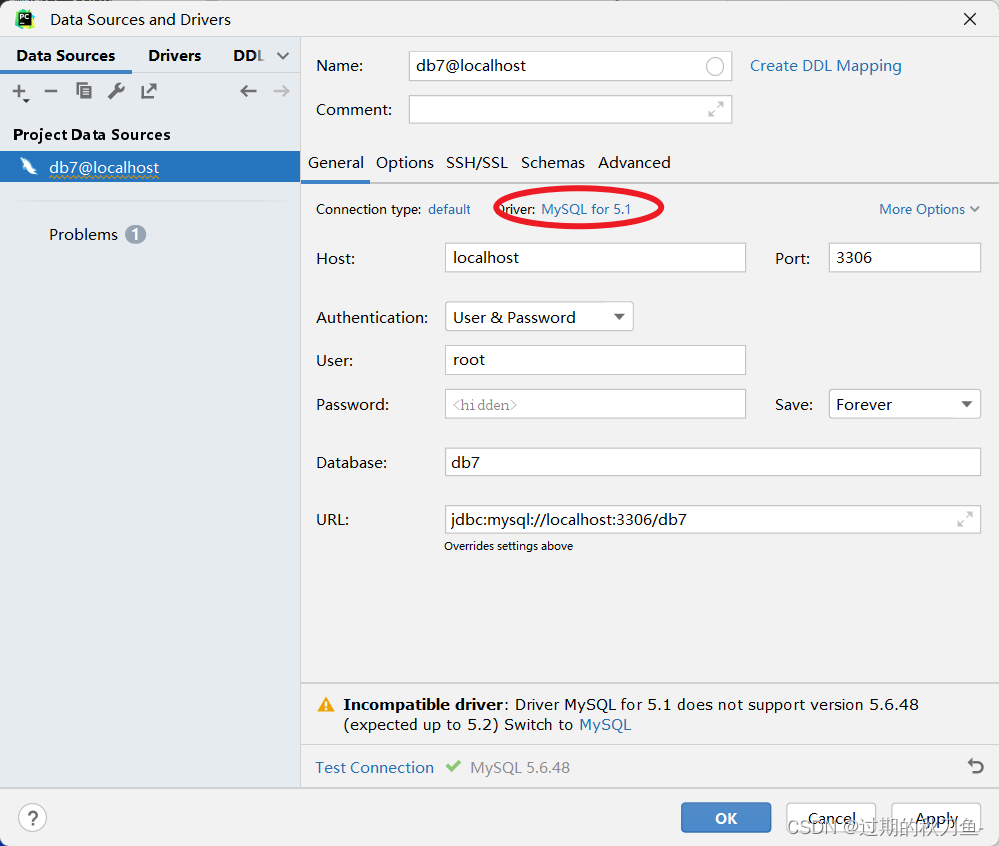Viewport: 999px width, 846px height.
Task: Make data source global export icon
Action: point(148,91)
